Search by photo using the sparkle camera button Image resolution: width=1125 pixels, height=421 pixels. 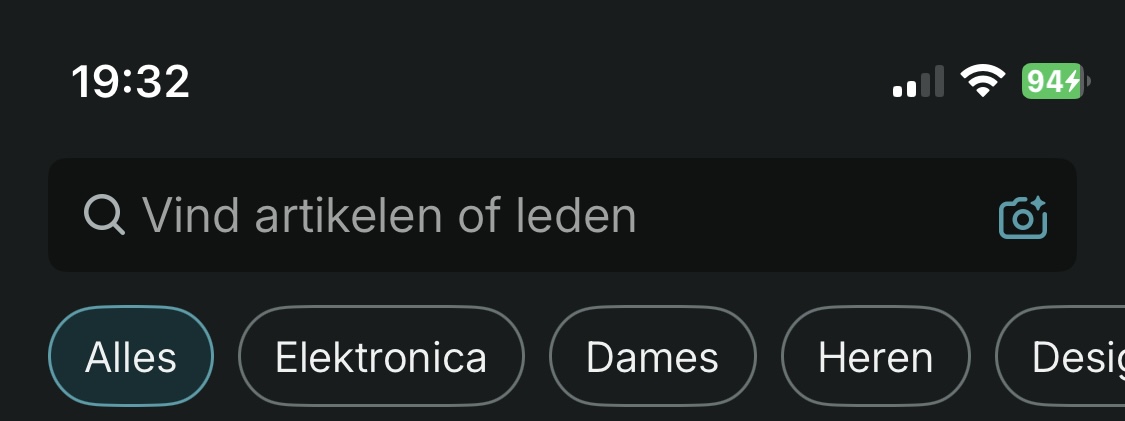[x=1022, y=217]
